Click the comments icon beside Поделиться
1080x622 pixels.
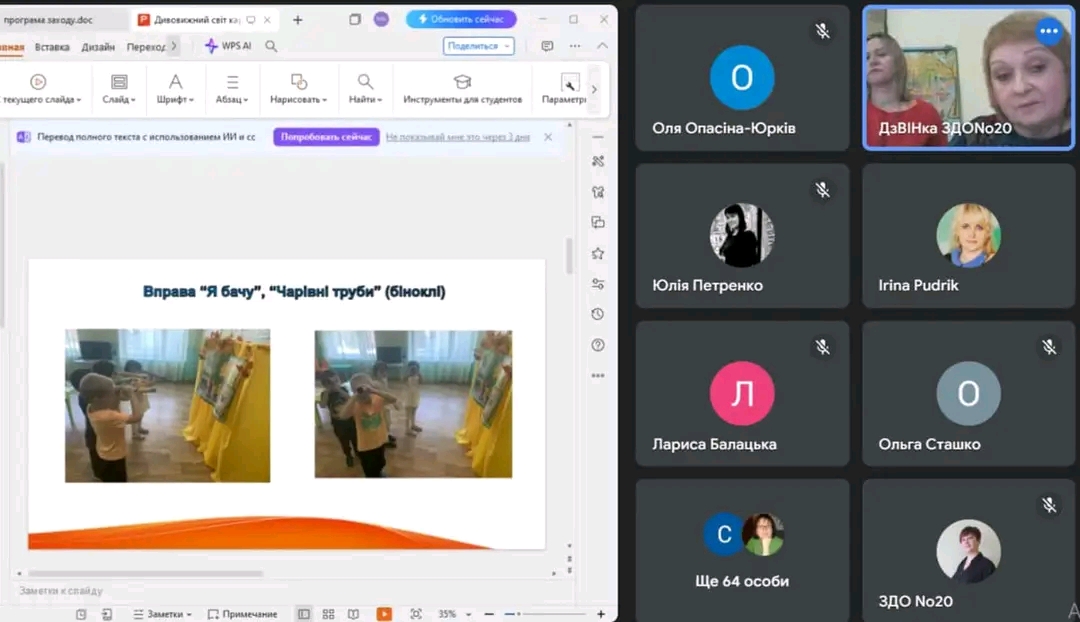pyautogui.click(x=547, y=46)
